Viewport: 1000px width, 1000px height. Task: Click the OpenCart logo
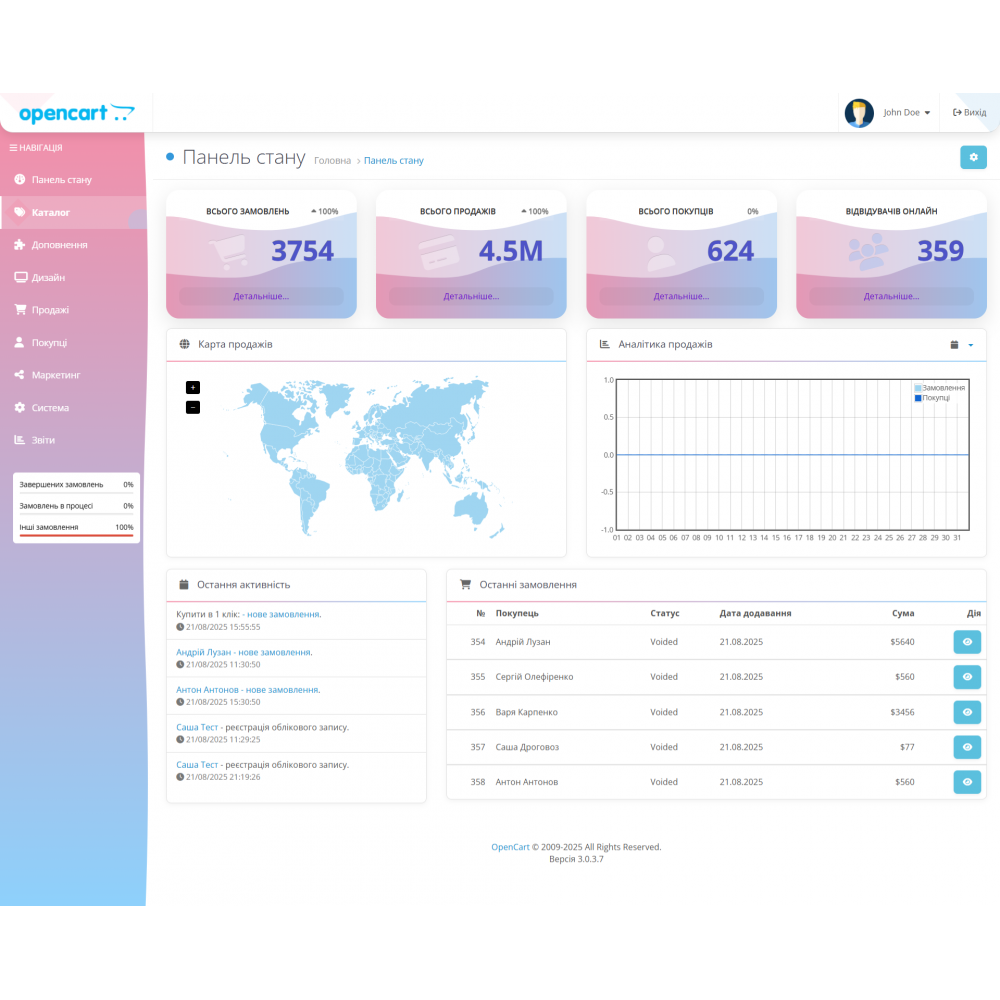[76, 113]
